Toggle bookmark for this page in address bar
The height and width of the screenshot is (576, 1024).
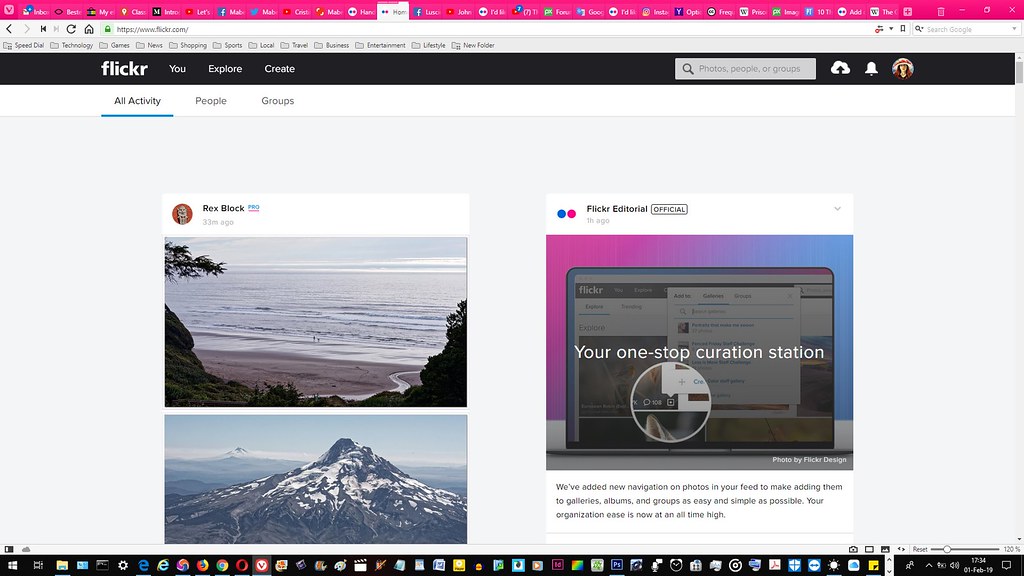(x=904, y=29)
